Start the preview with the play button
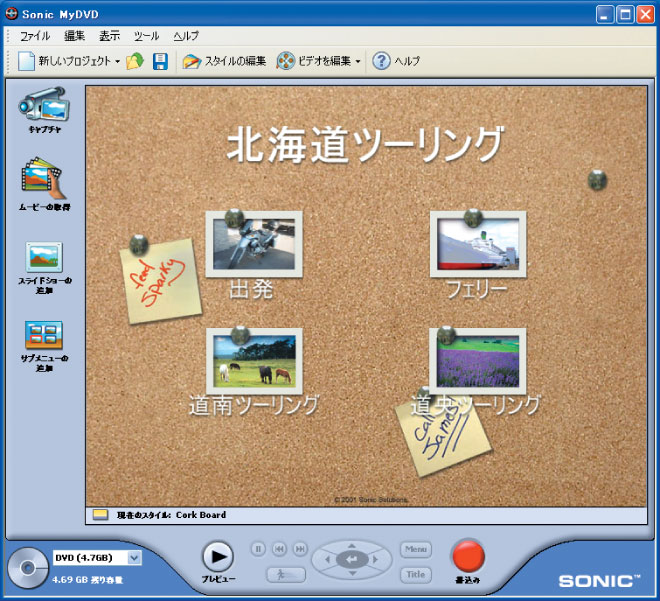The image size is (660, 601). pyautogui.click(x=217, y=556)
